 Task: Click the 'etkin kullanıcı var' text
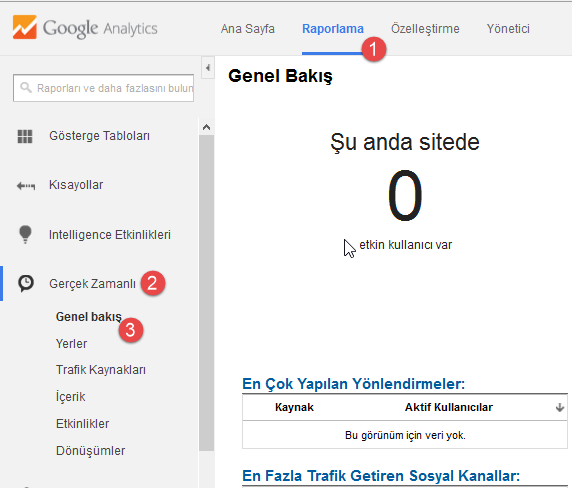coord(406,245)
